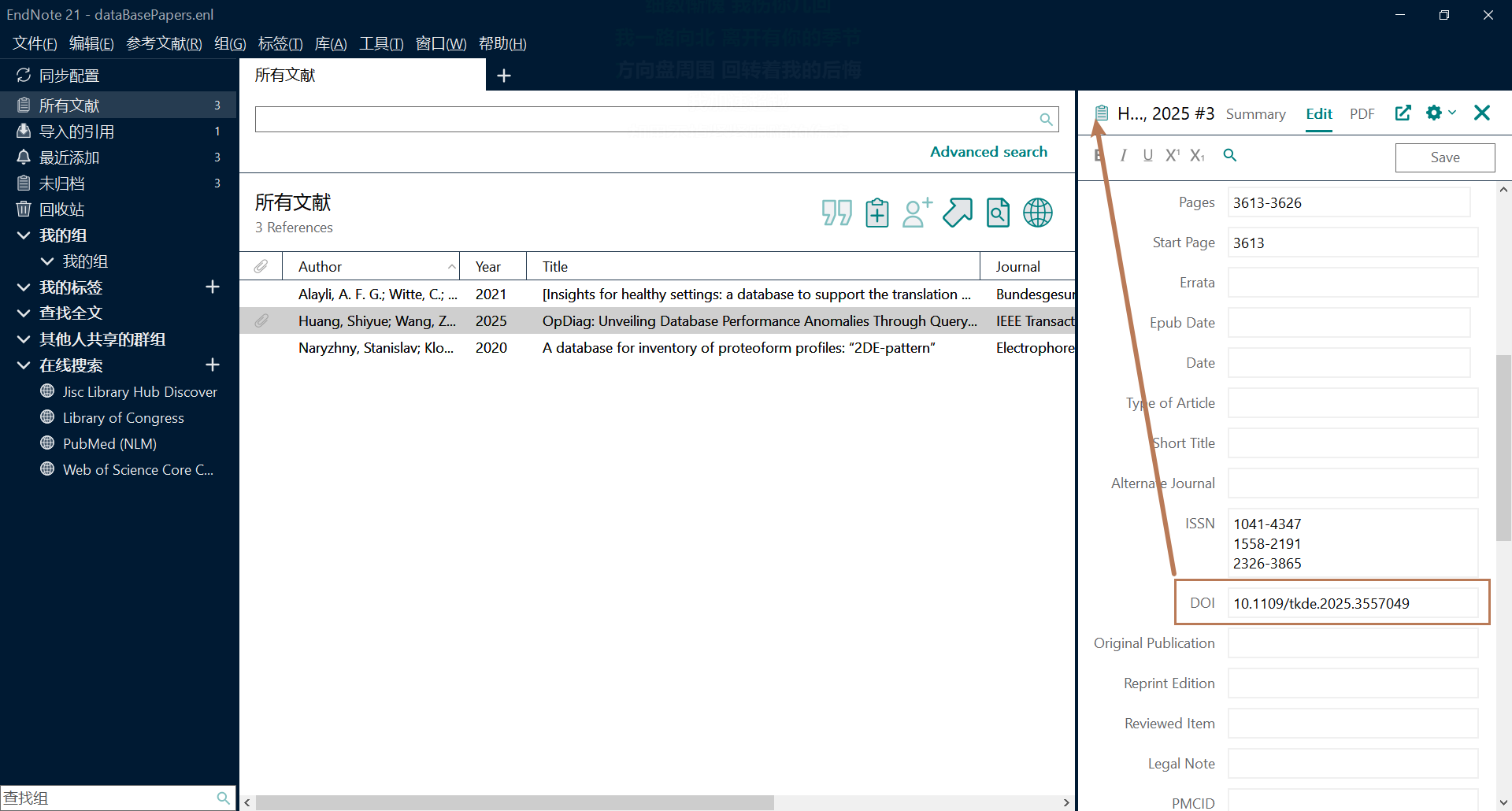Screen dimensions: 1512x811
Task: Apply italic formatting in edit toolbar
Action: 1123,156
